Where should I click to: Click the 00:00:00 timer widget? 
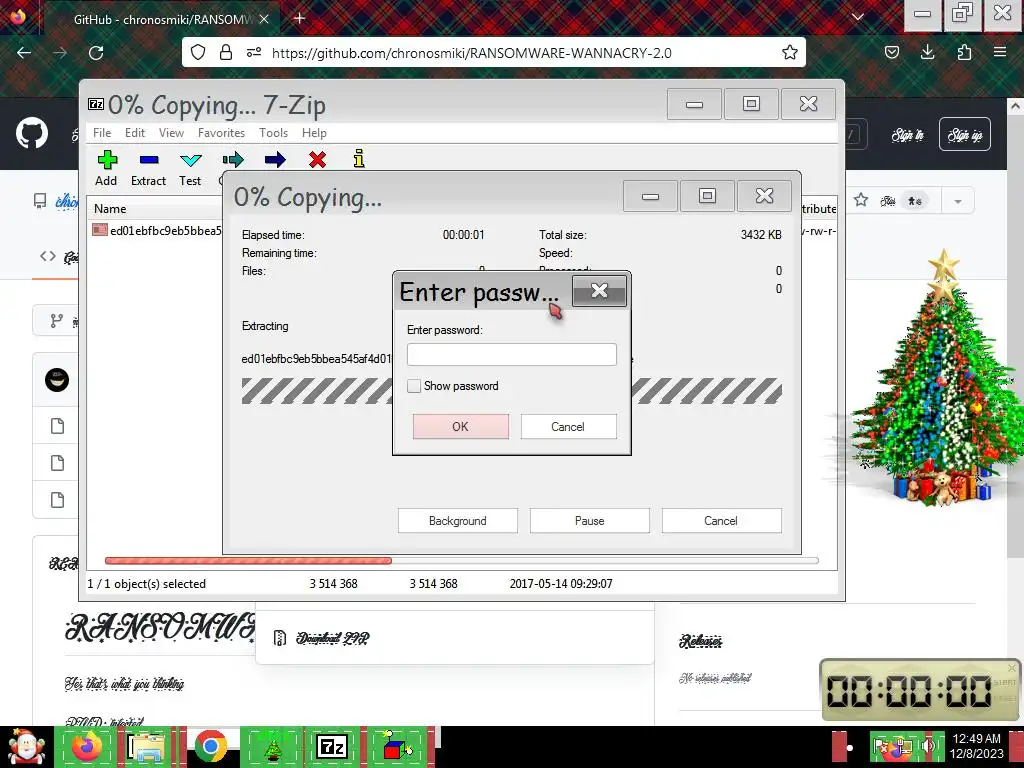(x=920, y=690)
